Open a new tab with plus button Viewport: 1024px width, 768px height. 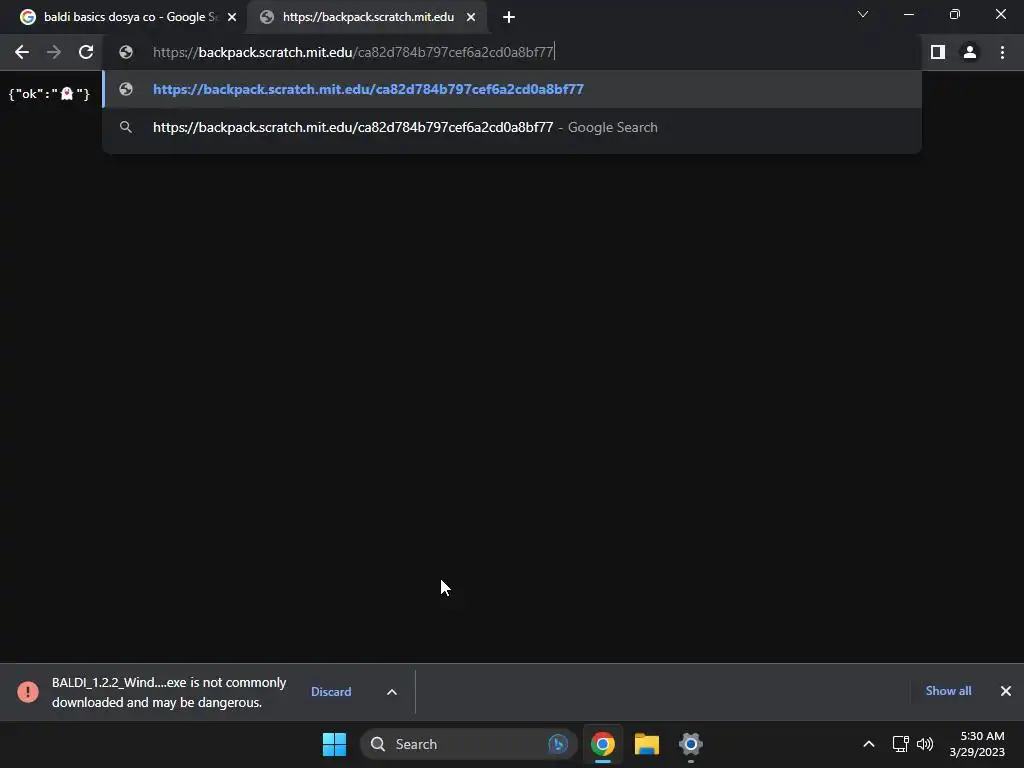coord(509,17)
